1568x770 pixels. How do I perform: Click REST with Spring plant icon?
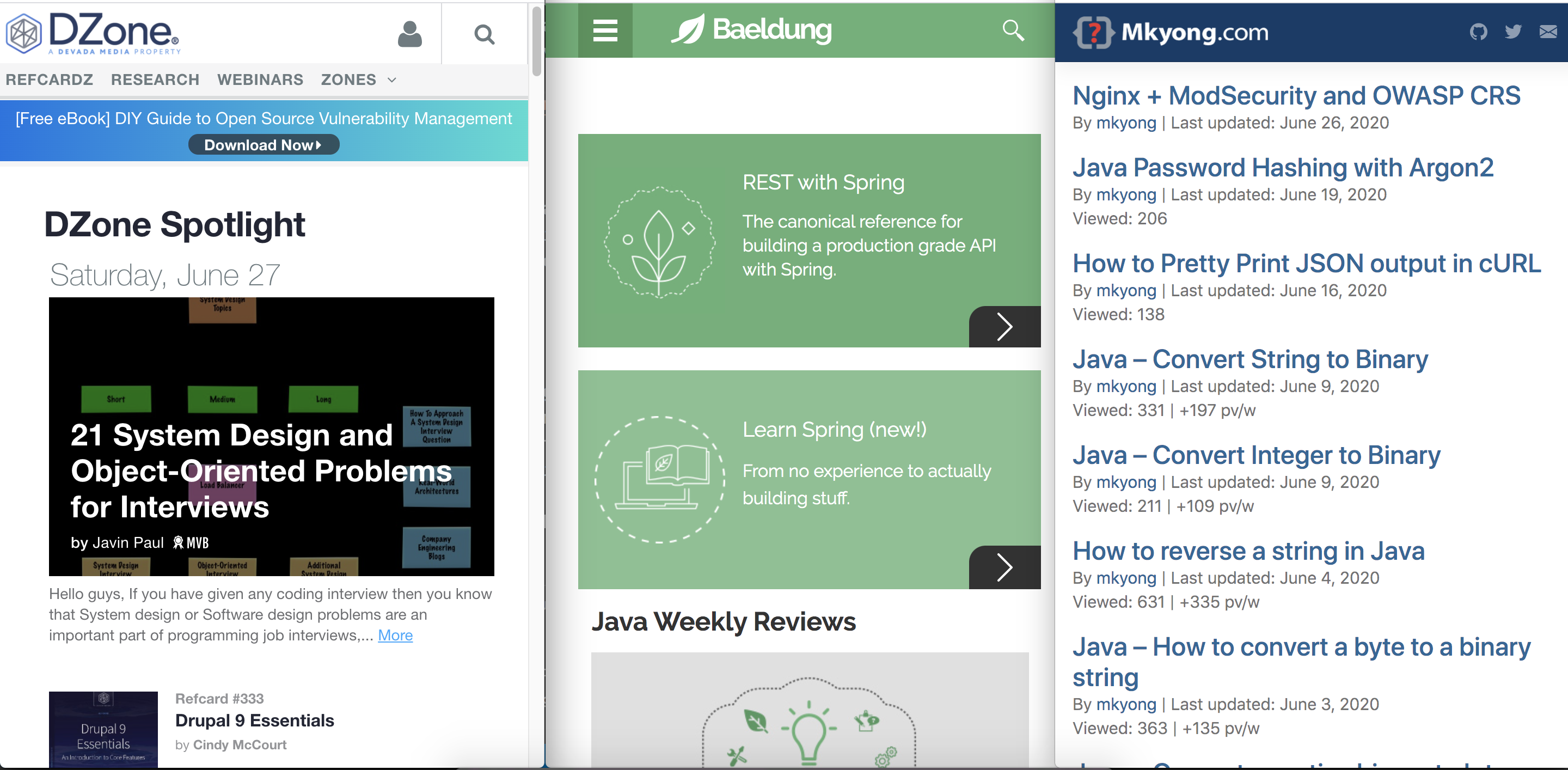click(659, 242)
